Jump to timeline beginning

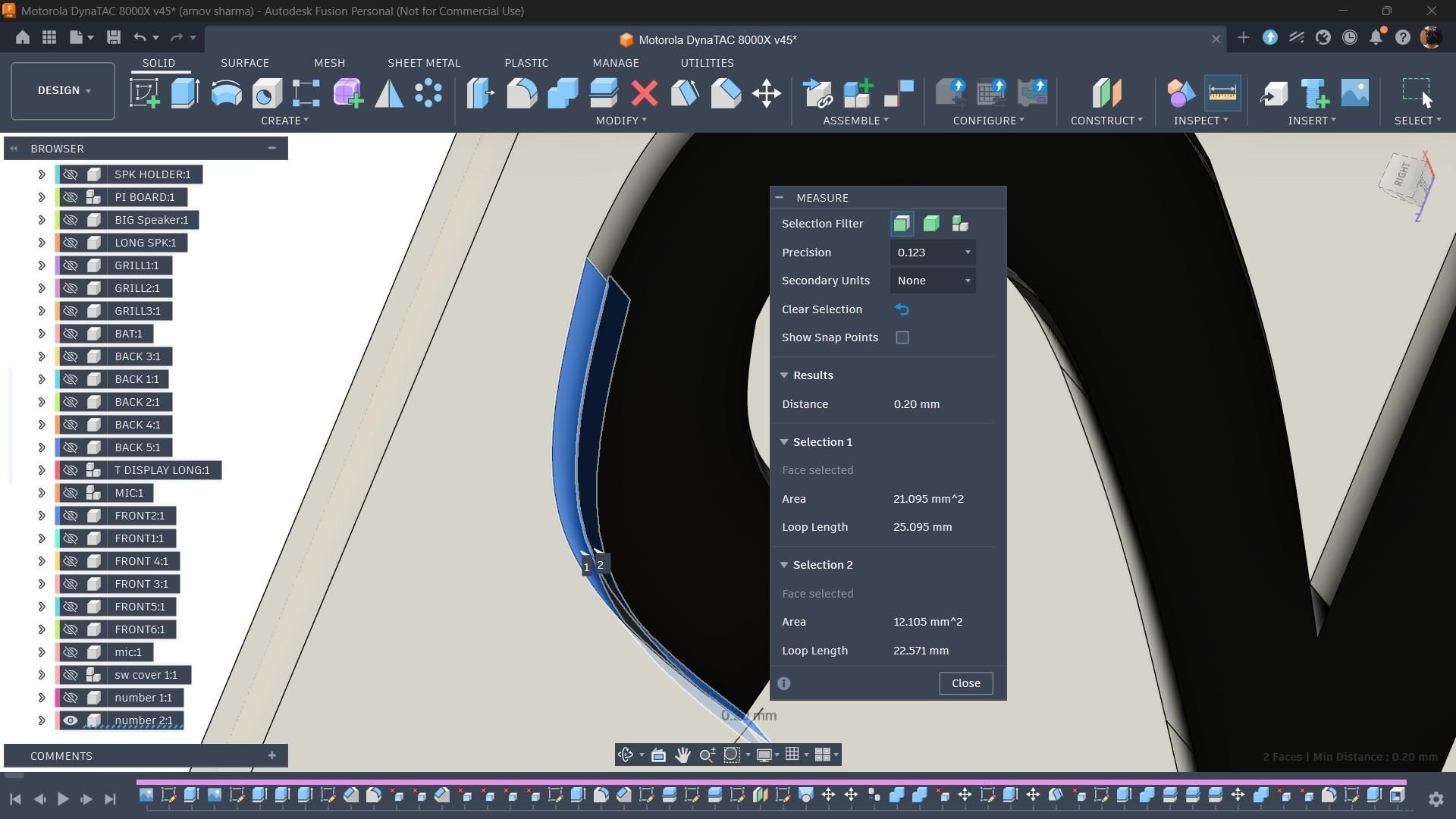[15, 799]
